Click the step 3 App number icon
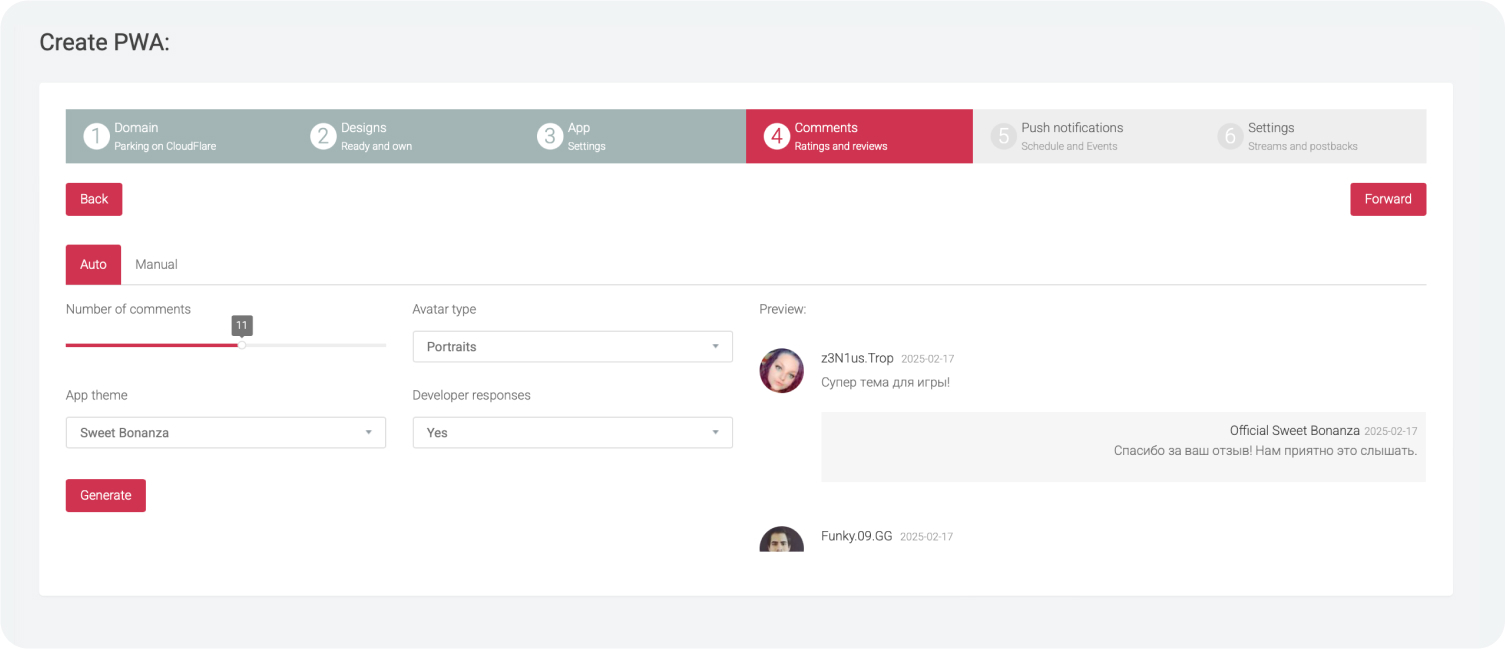Screen dimensions: 1505x649 point(549,136)
